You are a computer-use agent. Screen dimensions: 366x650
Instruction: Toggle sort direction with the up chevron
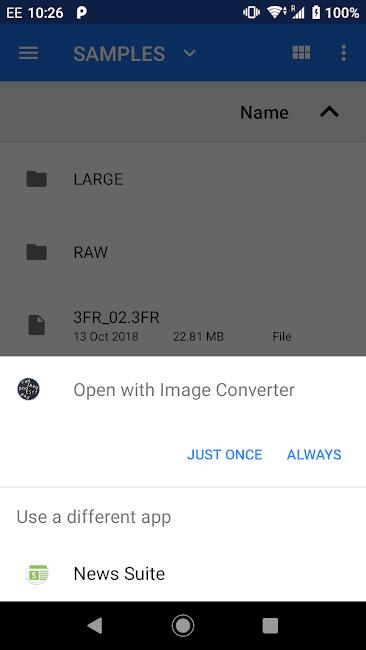330,112
